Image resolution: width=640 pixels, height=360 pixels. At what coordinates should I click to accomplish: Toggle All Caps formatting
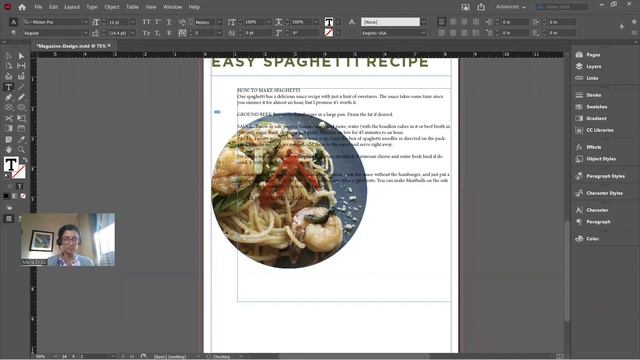[x=146, y=22]
